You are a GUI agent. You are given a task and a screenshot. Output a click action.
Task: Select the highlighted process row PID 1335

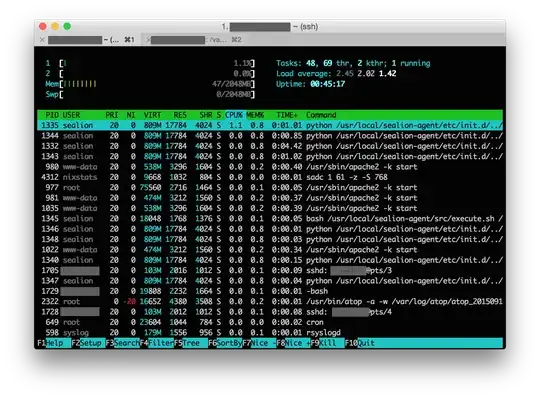[270, 125]
